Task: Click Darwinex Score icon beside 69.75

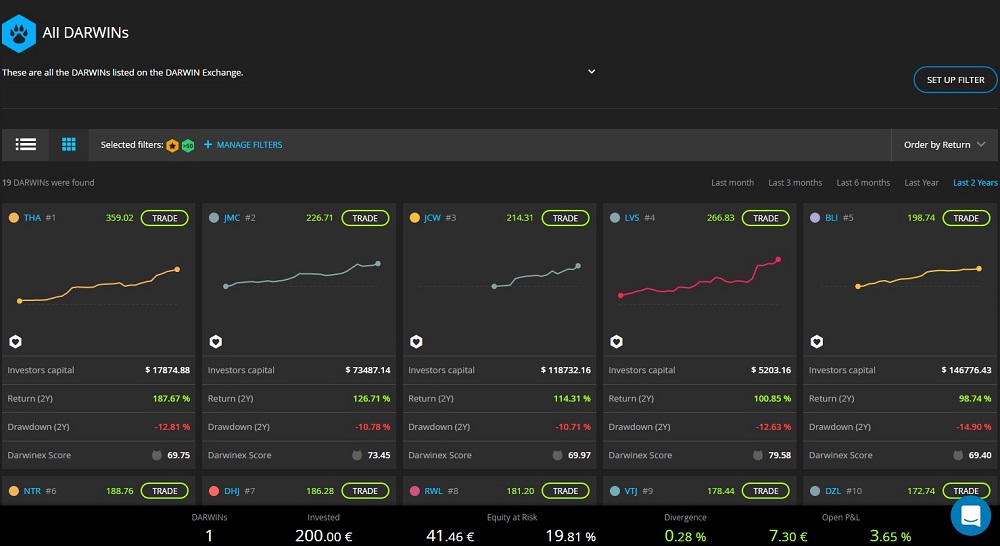Action: (156, 455)
